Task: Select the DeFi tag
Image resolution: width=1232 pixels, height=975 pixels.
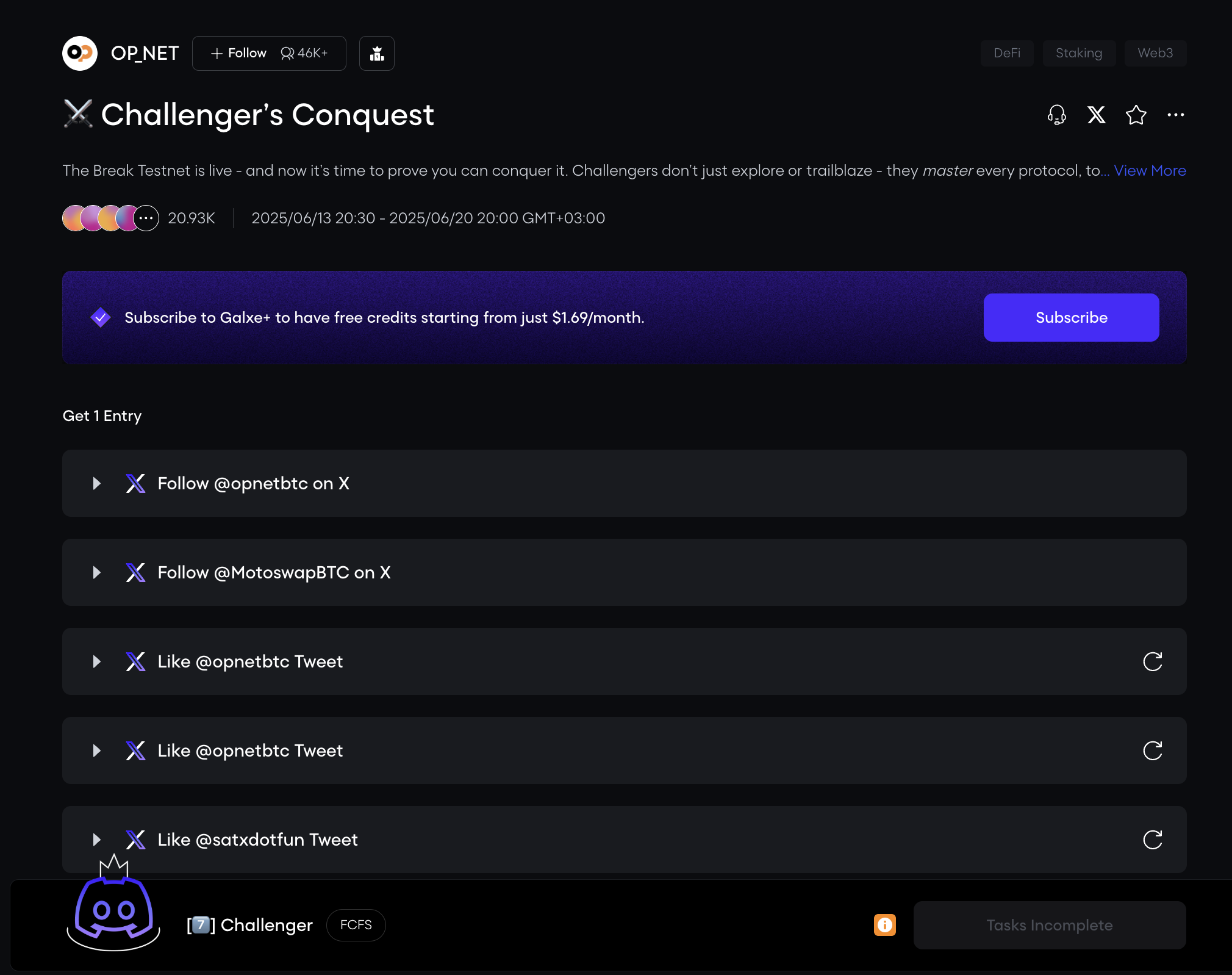Action: pyautogui.click(x=1006, y=53)
